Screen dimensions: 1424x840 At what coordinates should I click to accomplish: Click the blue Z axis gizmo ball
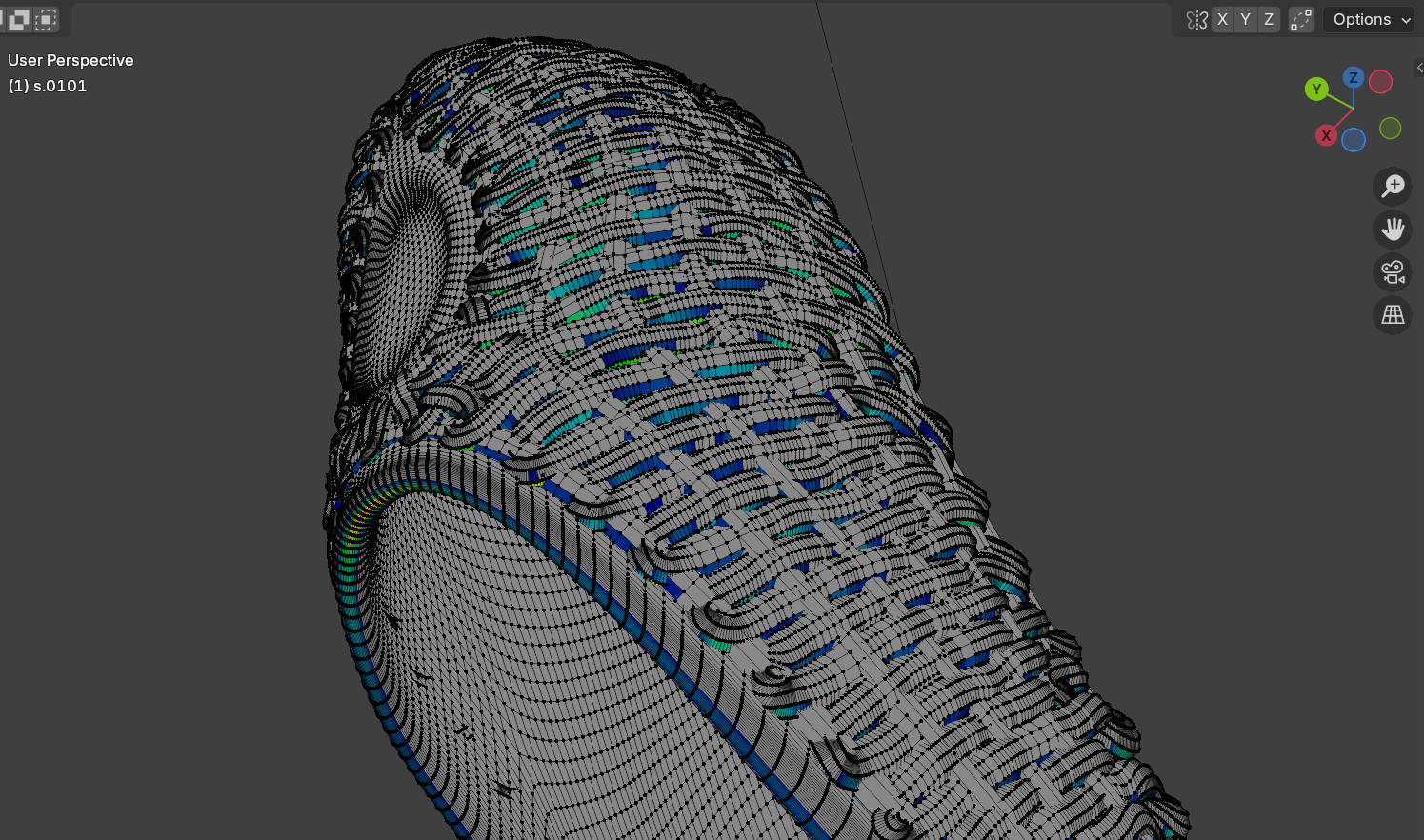pyautogui.click(x=1354, y=78)
